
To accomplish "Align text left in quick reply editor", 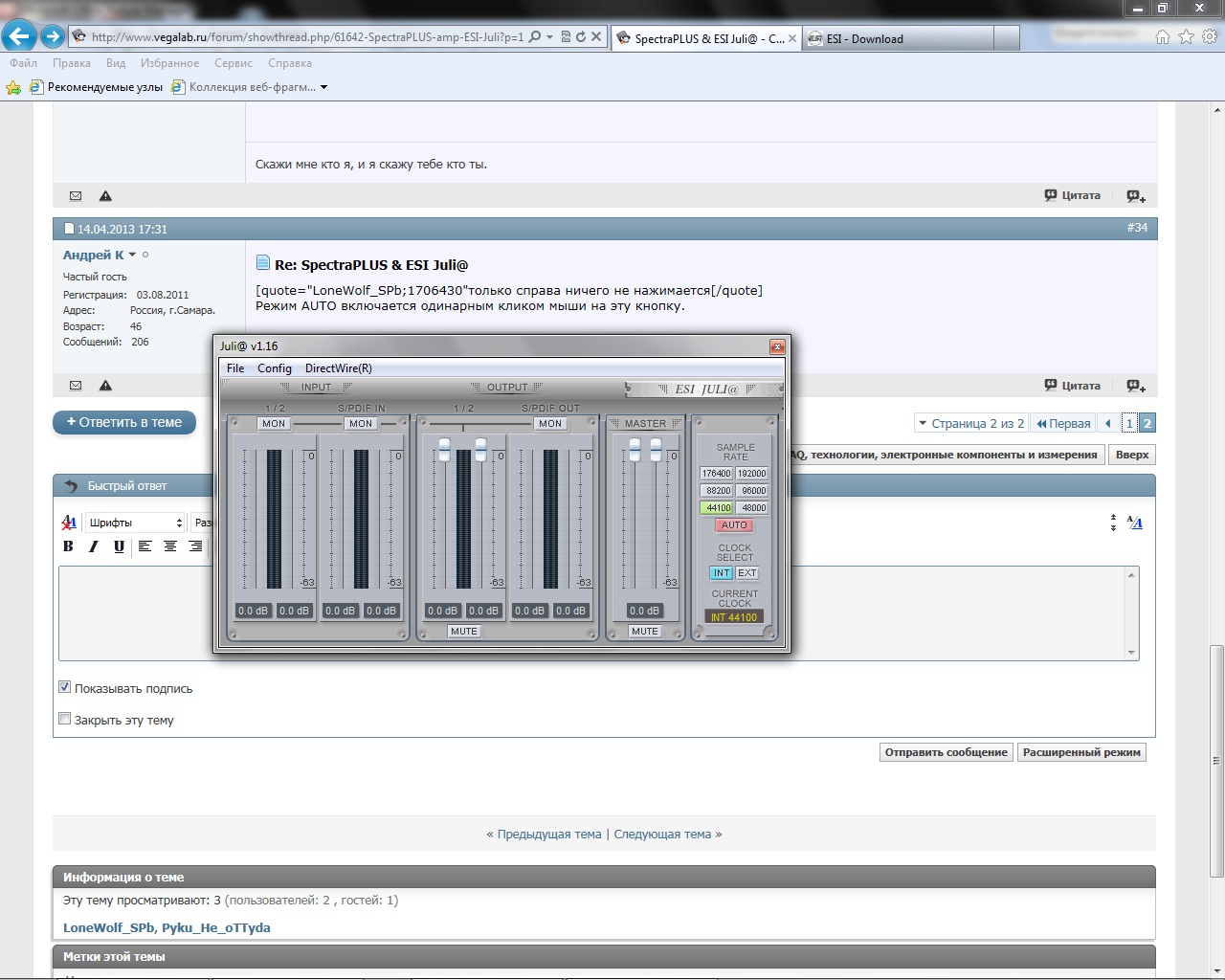I will tap(145, 546).
